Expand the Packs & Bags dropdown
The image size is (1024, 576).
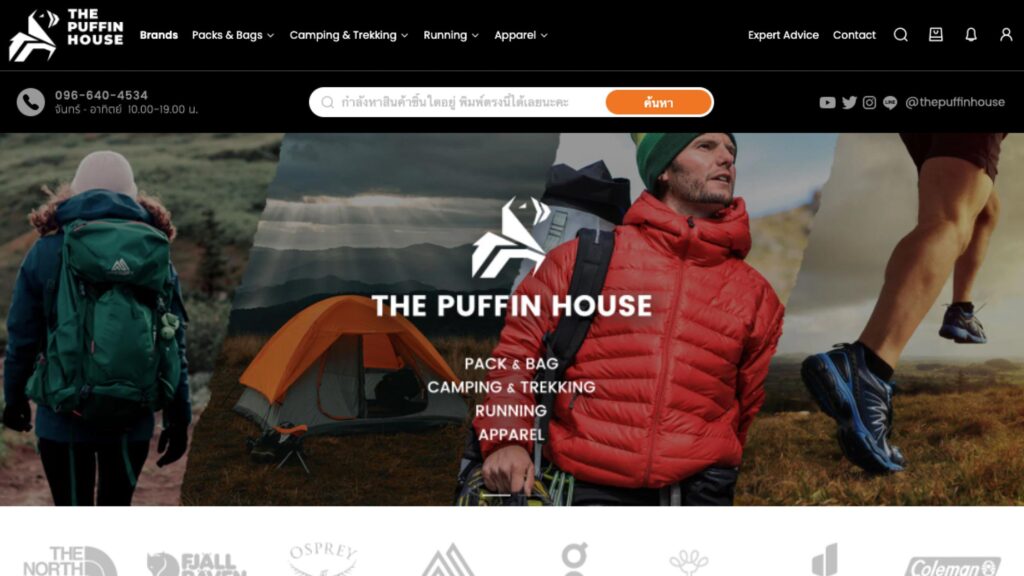tap(233, 35)
